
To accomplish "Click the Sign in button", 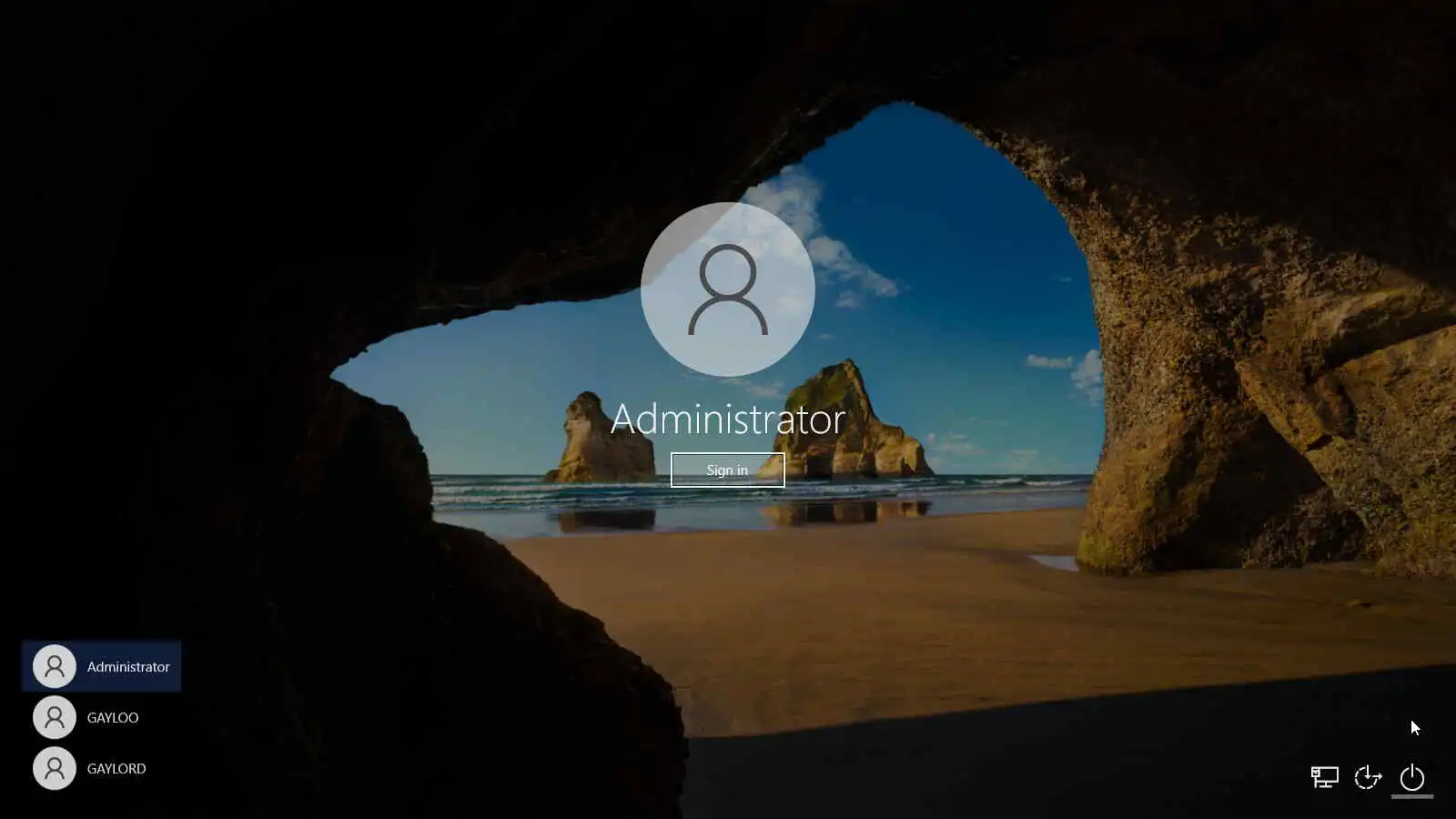I will pos(727,470).
